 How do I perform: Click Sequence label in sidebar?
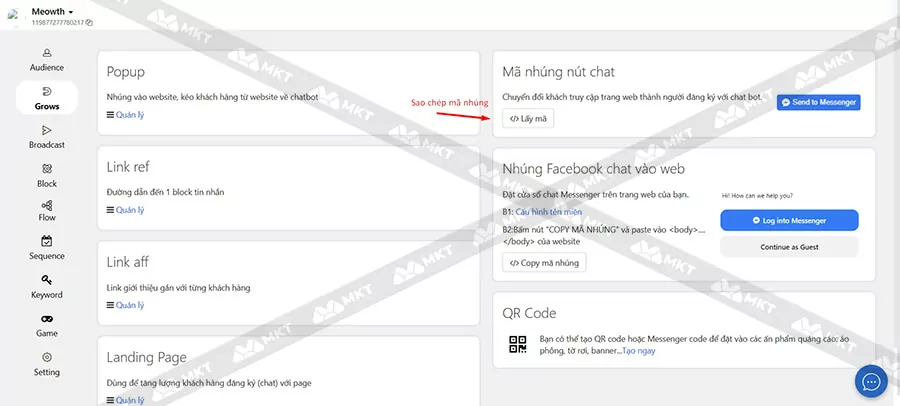(x=47, y=256)
